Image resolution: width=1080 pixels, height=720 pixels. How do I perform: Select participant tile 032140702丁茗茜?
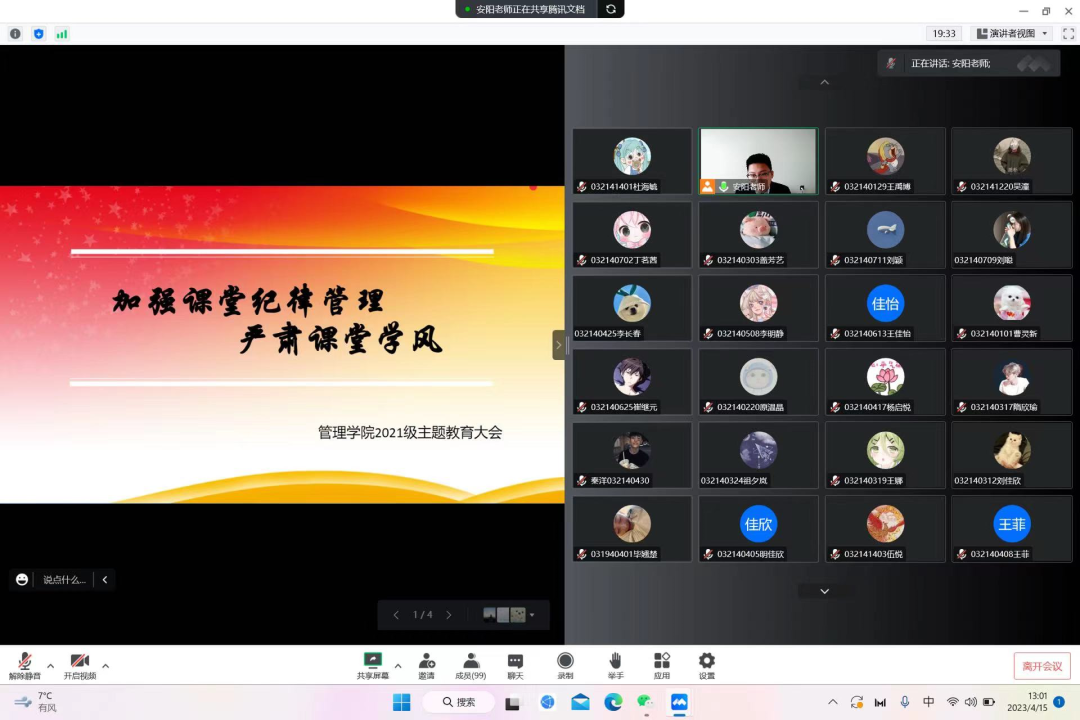632,234
